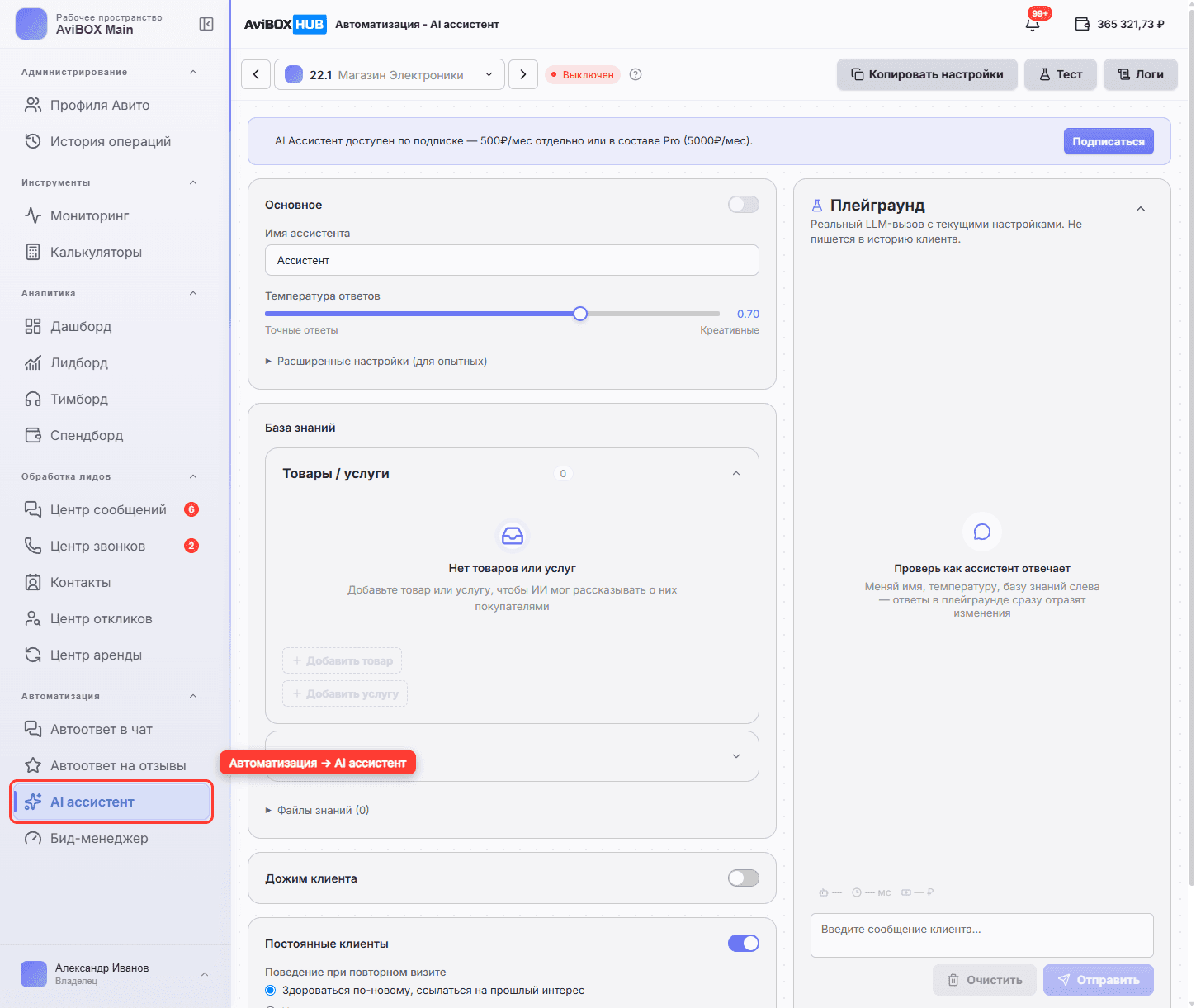Click the Подписаться button
Image resolution: width=1196 pixels, height=1008 pixels.
[1109, 141]
